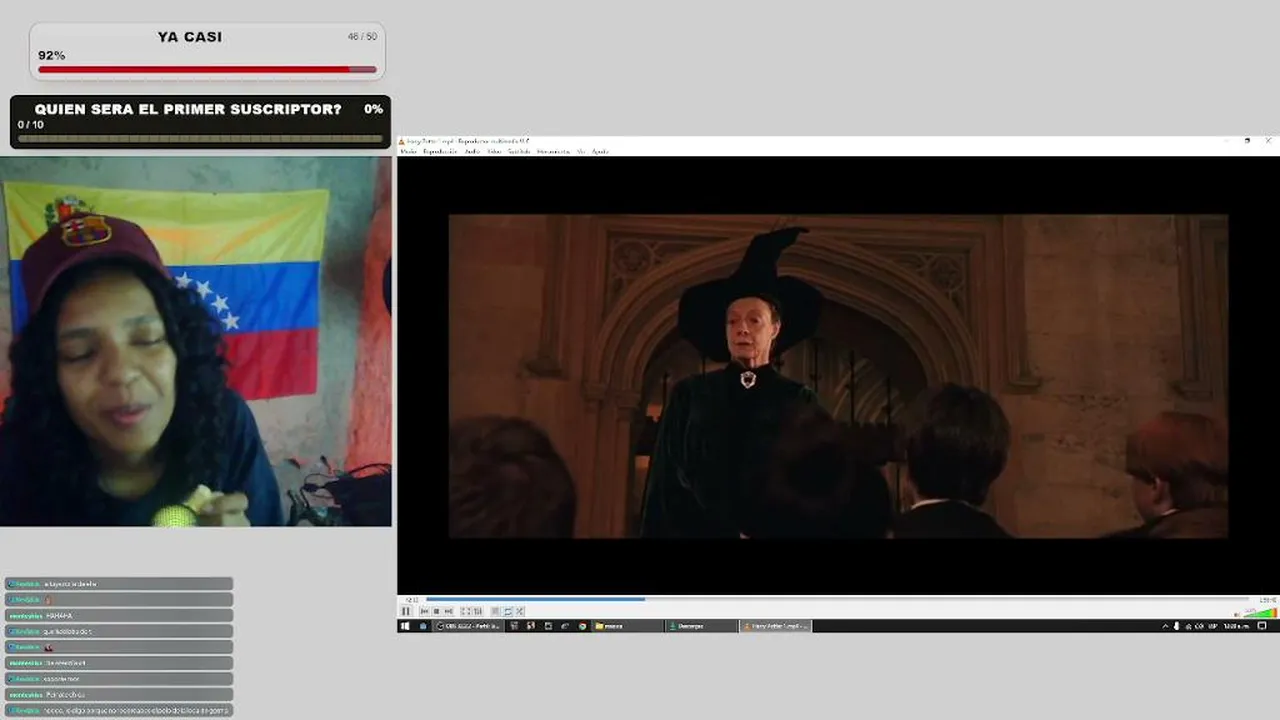The width and height of the screenshot is (1280, 720).
Task: Open the Ayuda menu
Action: click(x=600, y=152)
